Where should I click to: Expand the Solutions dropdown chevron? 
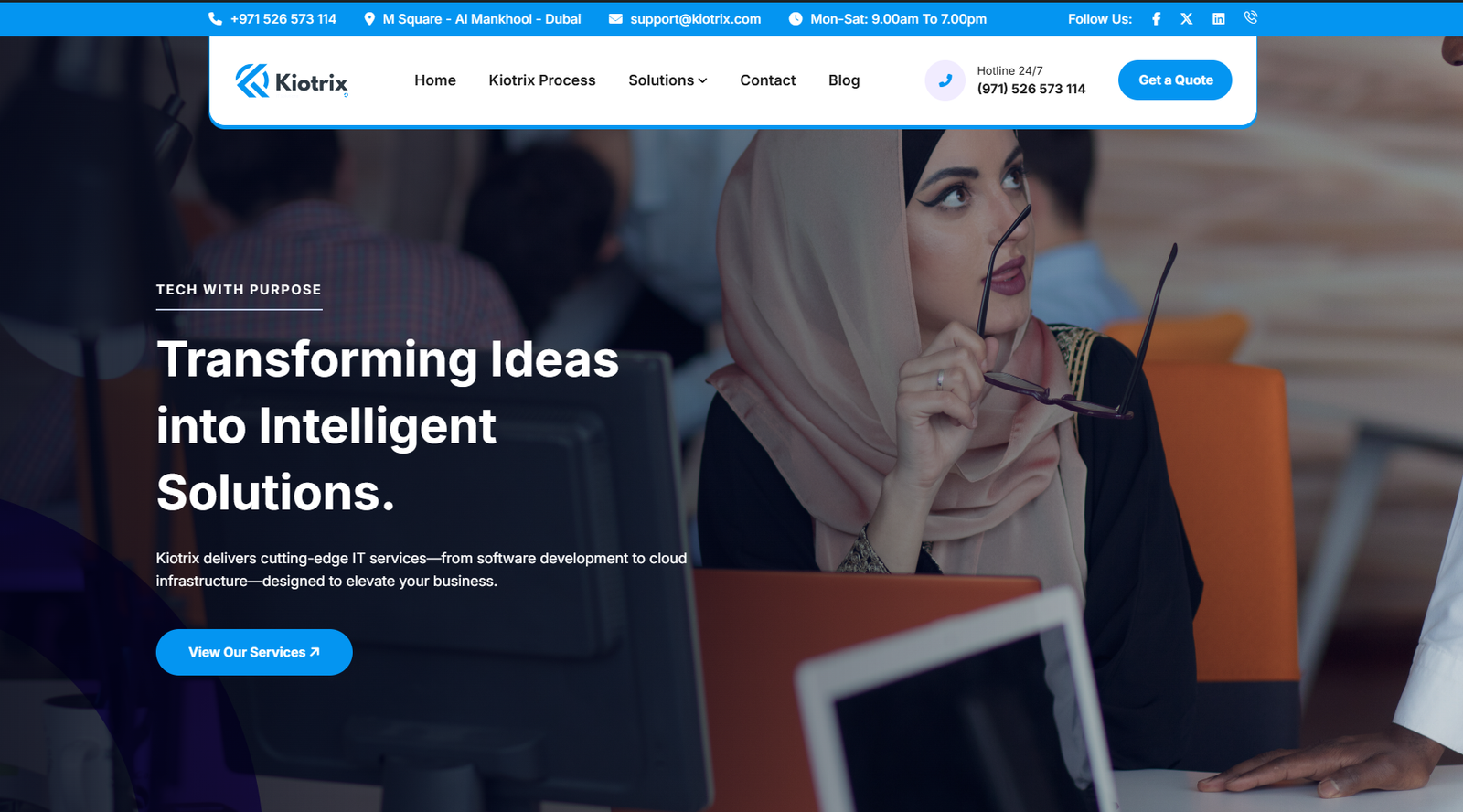point(702,80)
